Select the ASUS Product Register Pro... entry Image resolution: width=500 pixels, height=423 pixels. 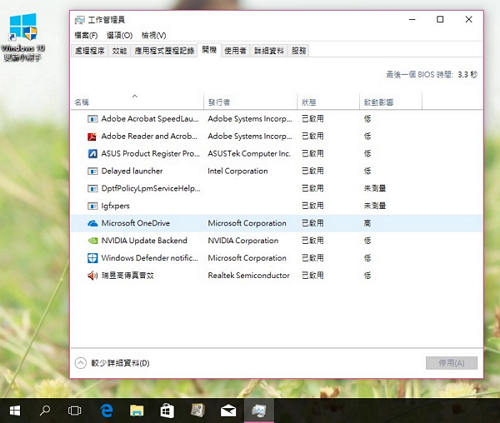coord(150,154)
